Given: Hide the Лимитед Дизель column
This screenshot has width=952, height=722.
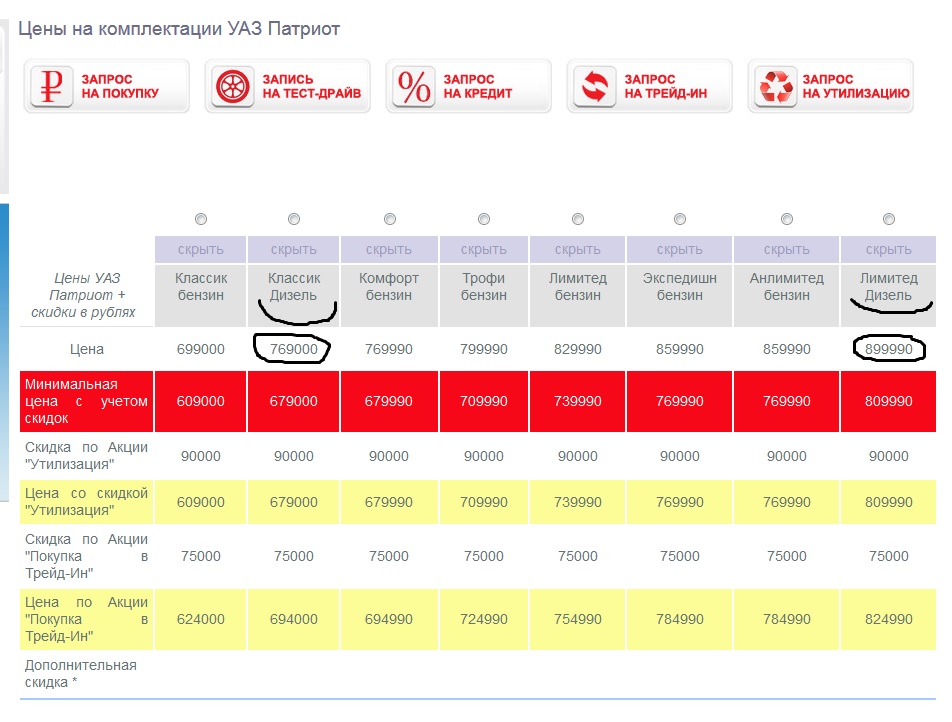Looking at the screenshot, I should click(888, 250).
